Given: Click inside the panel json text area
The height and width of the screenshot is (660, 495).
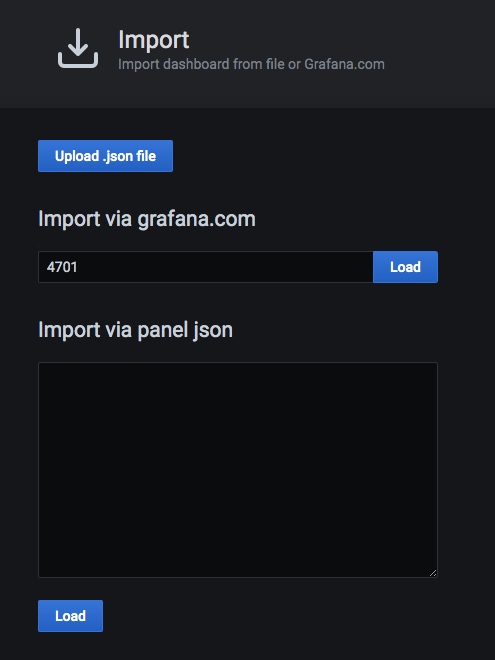Looking at the screenshot, I should pos(238,470).
